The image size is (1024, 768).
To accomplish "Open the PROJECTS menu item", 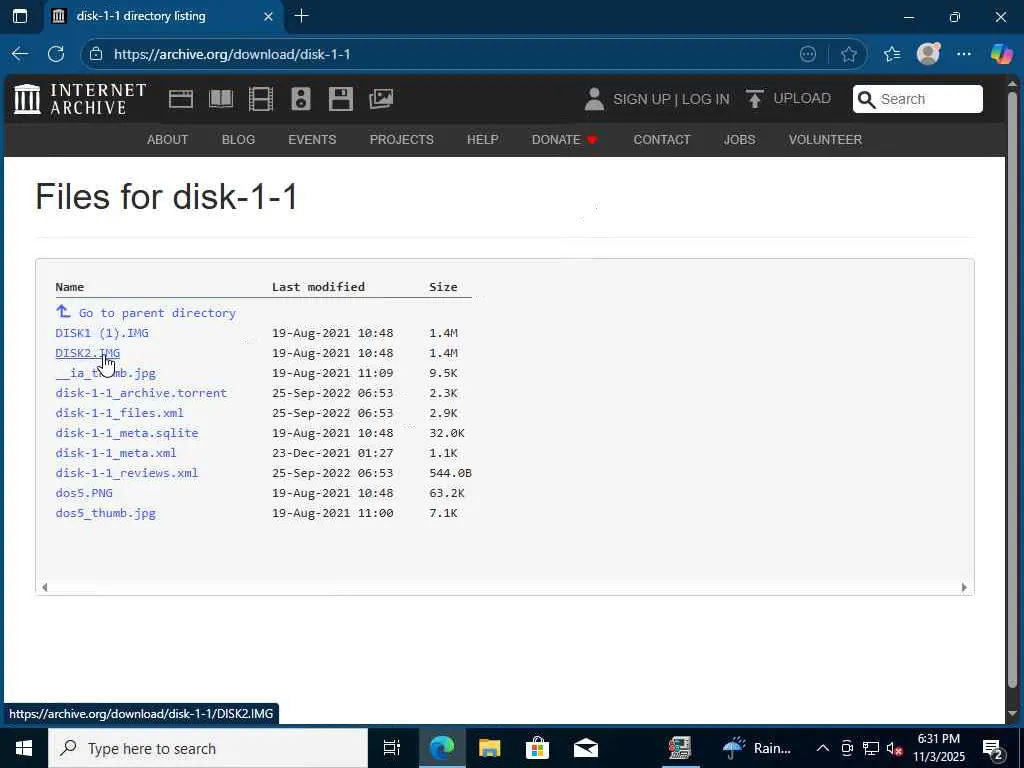I will 402,140.
